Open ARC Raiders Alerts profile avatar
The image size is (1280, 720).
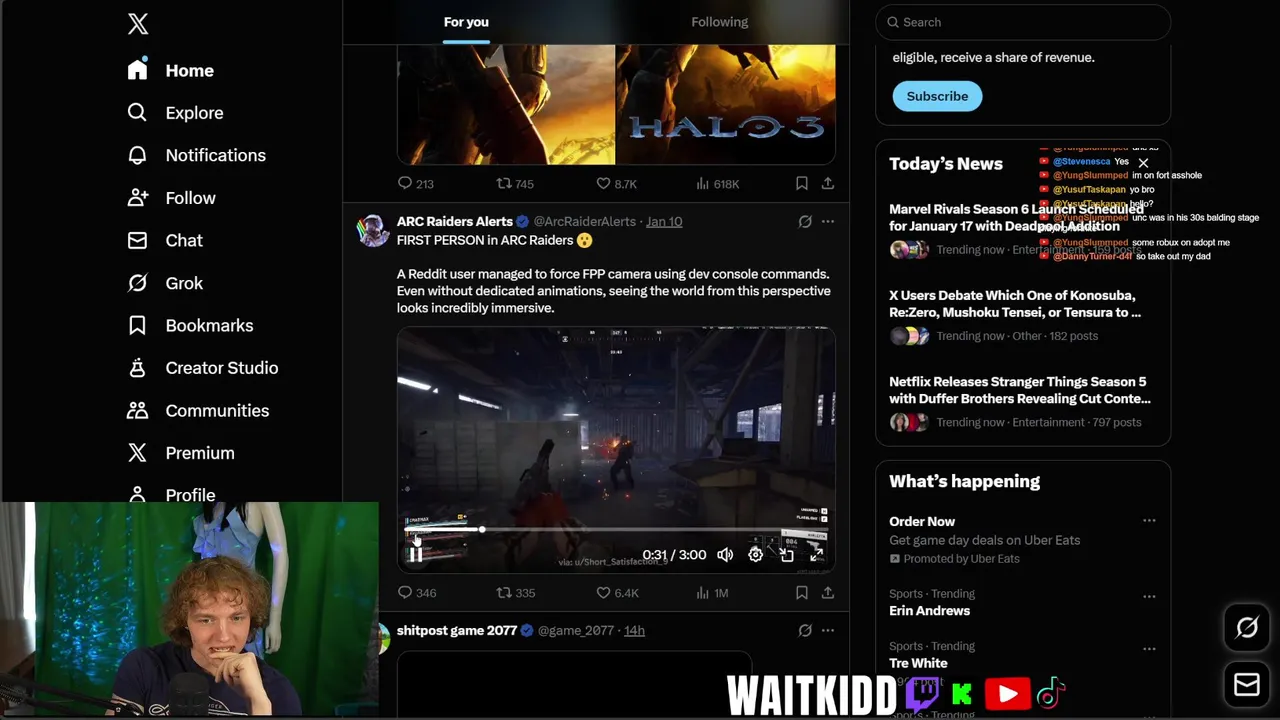pyautogui.click(x=374, y=230)
